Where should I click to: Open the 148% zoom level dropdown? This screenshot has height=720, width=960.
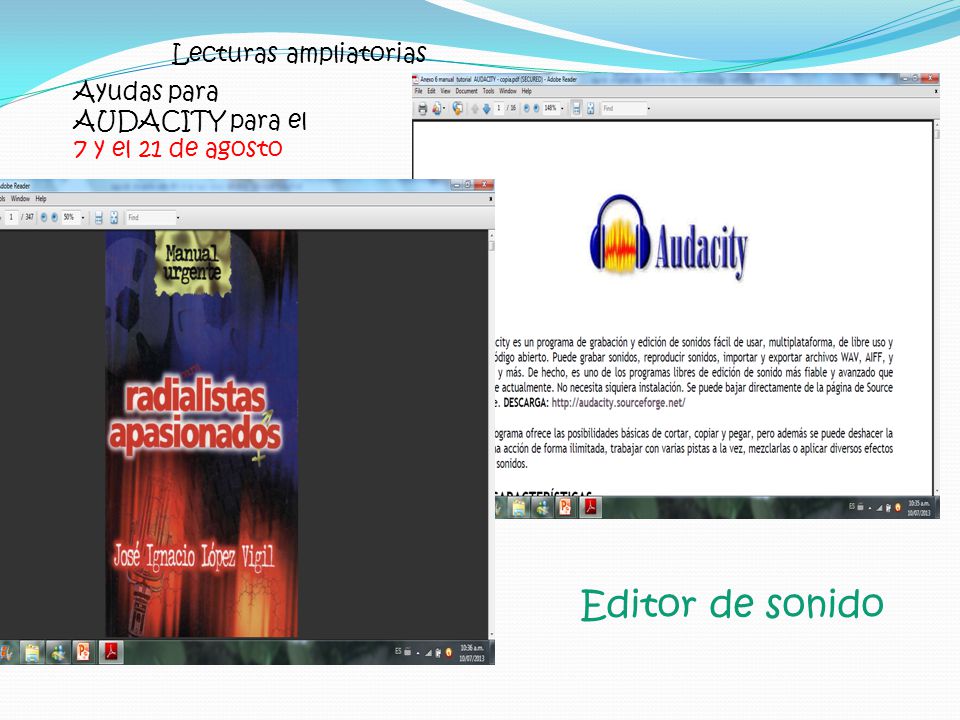pos(562,108)
